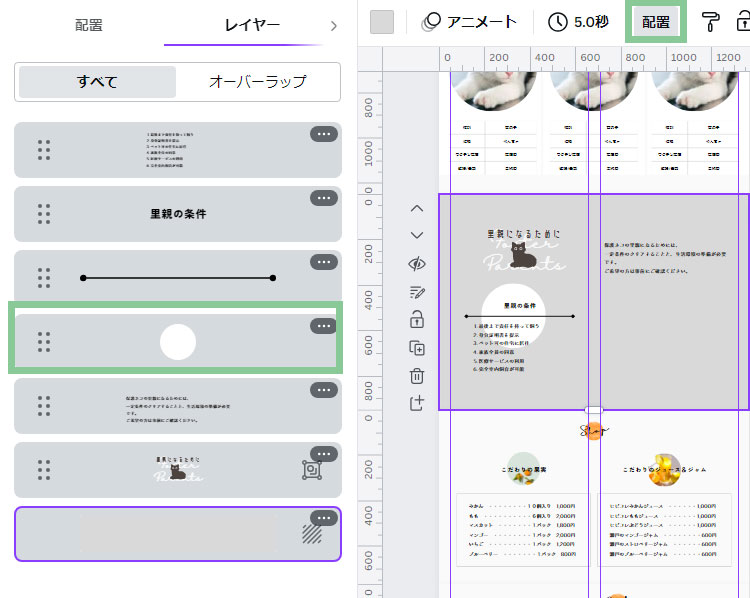Duplicate the page with the copy icon

pos(417,348)
